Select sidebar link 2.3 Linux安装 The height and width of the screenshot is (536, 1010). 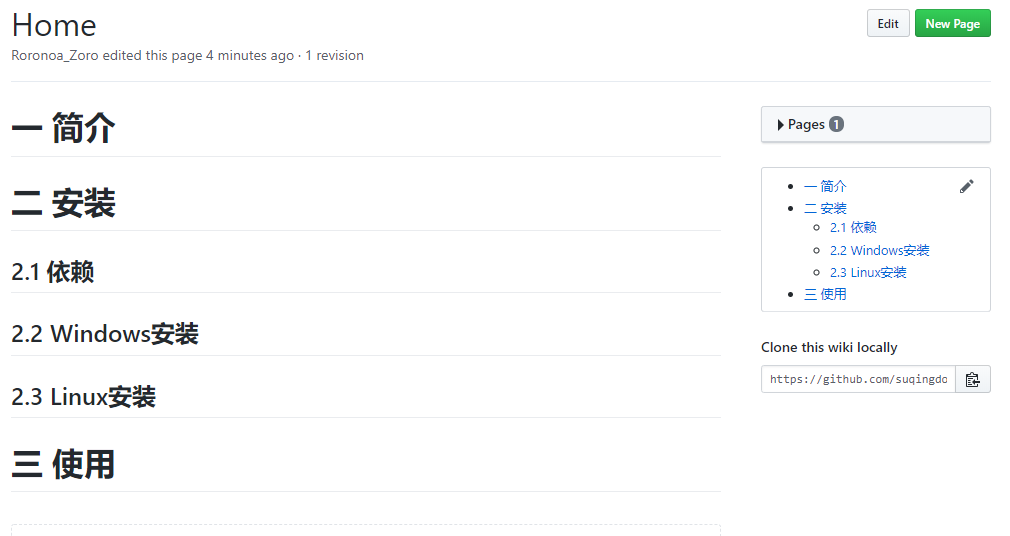pos(868,272)
